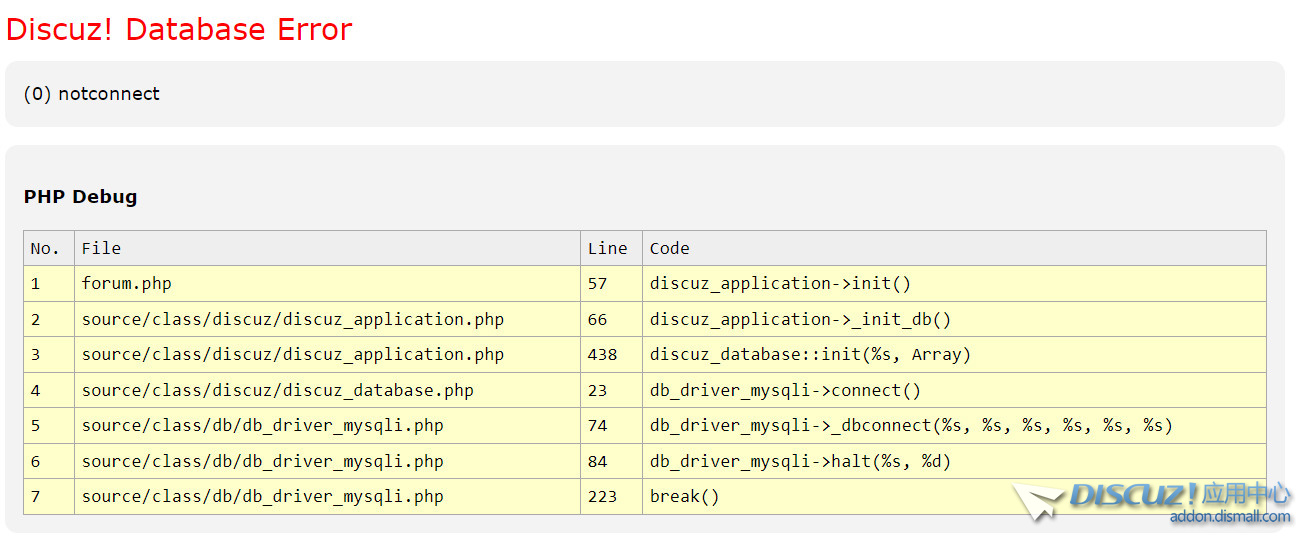This screenshot has width=1309, height=542.
Task: Click line number 438 cell
Action: [612, 355]
